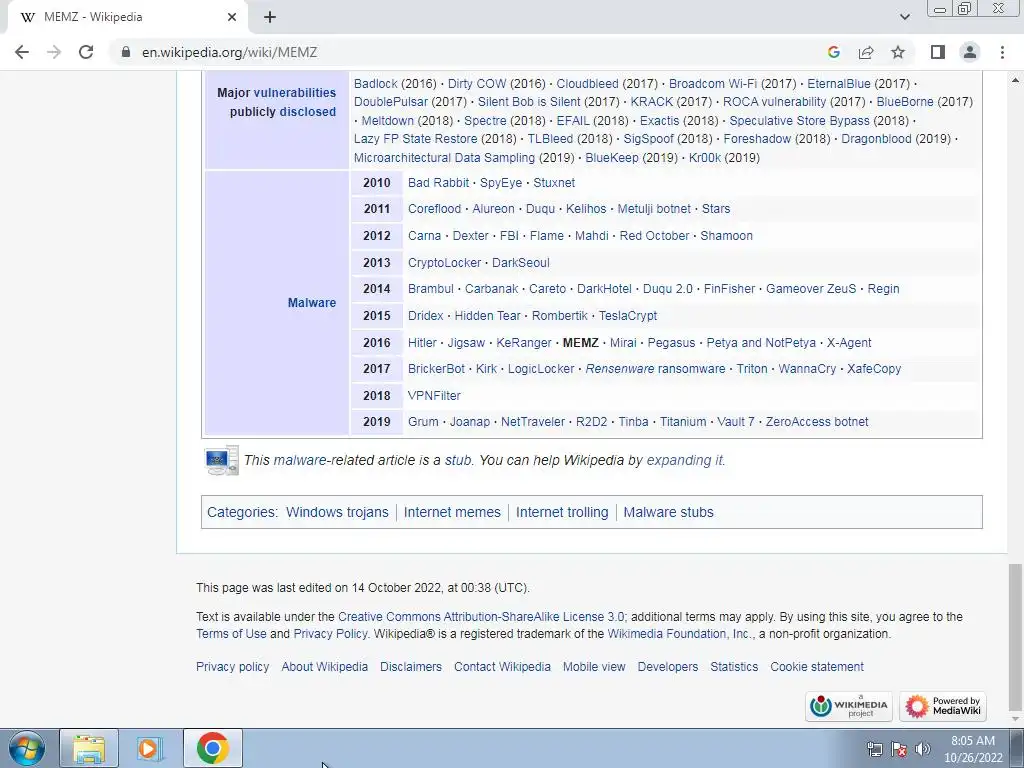This screenshot has height=768, width=1024.
Task: Open the Bad Rabbit link
Action: (x=438, y=183)
